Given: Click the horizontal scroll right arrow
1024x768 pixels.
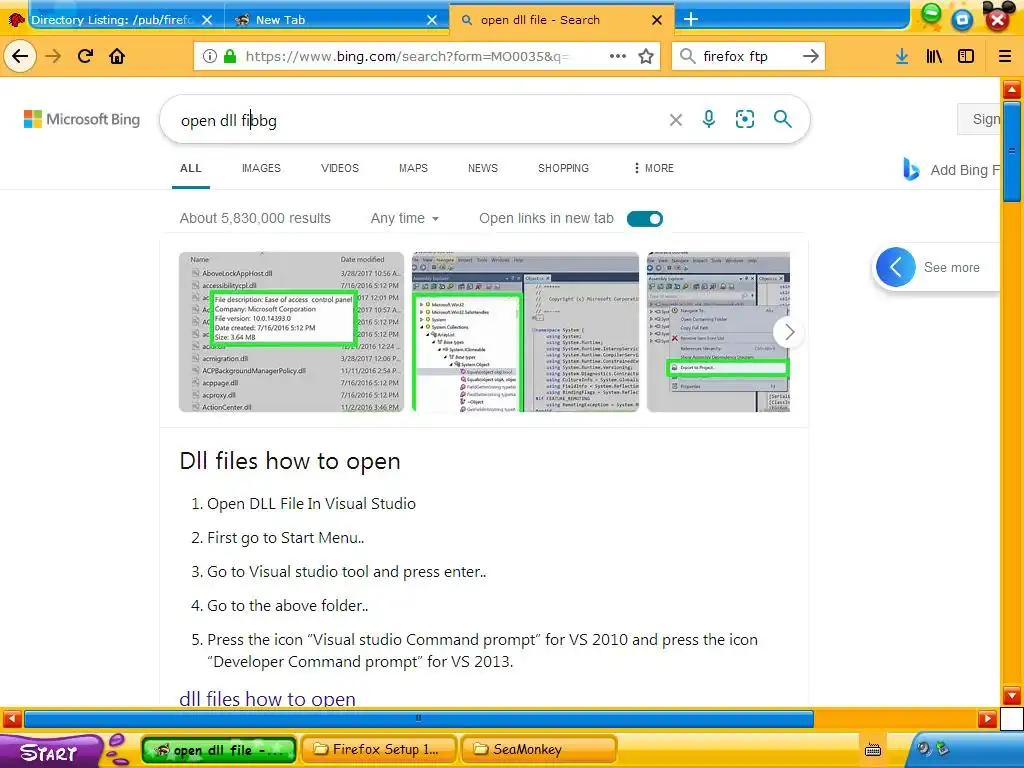Looking at the screenshot, I should pos(987,719).
